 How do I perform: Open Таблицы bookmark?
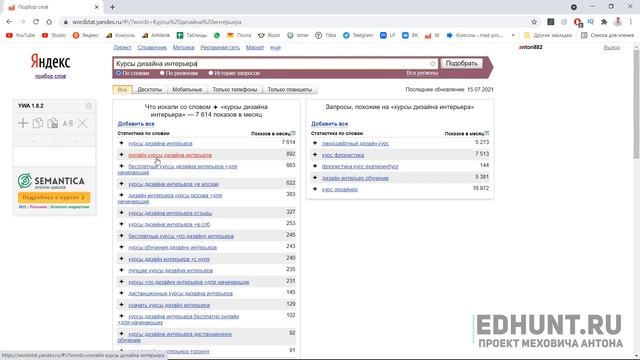click(192, 36)
